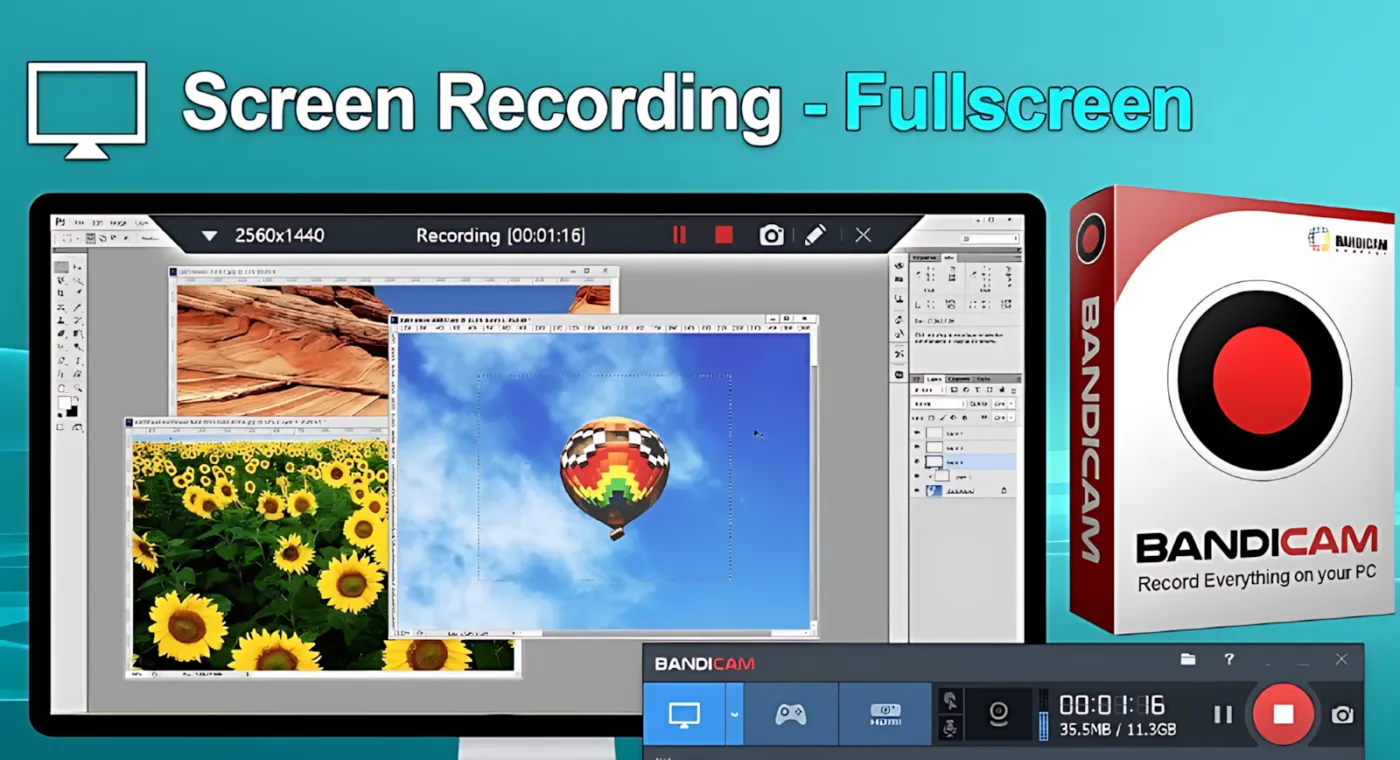
Task: Switch to Game recording mode gamepad icon
Action: (x=791, y=714)
